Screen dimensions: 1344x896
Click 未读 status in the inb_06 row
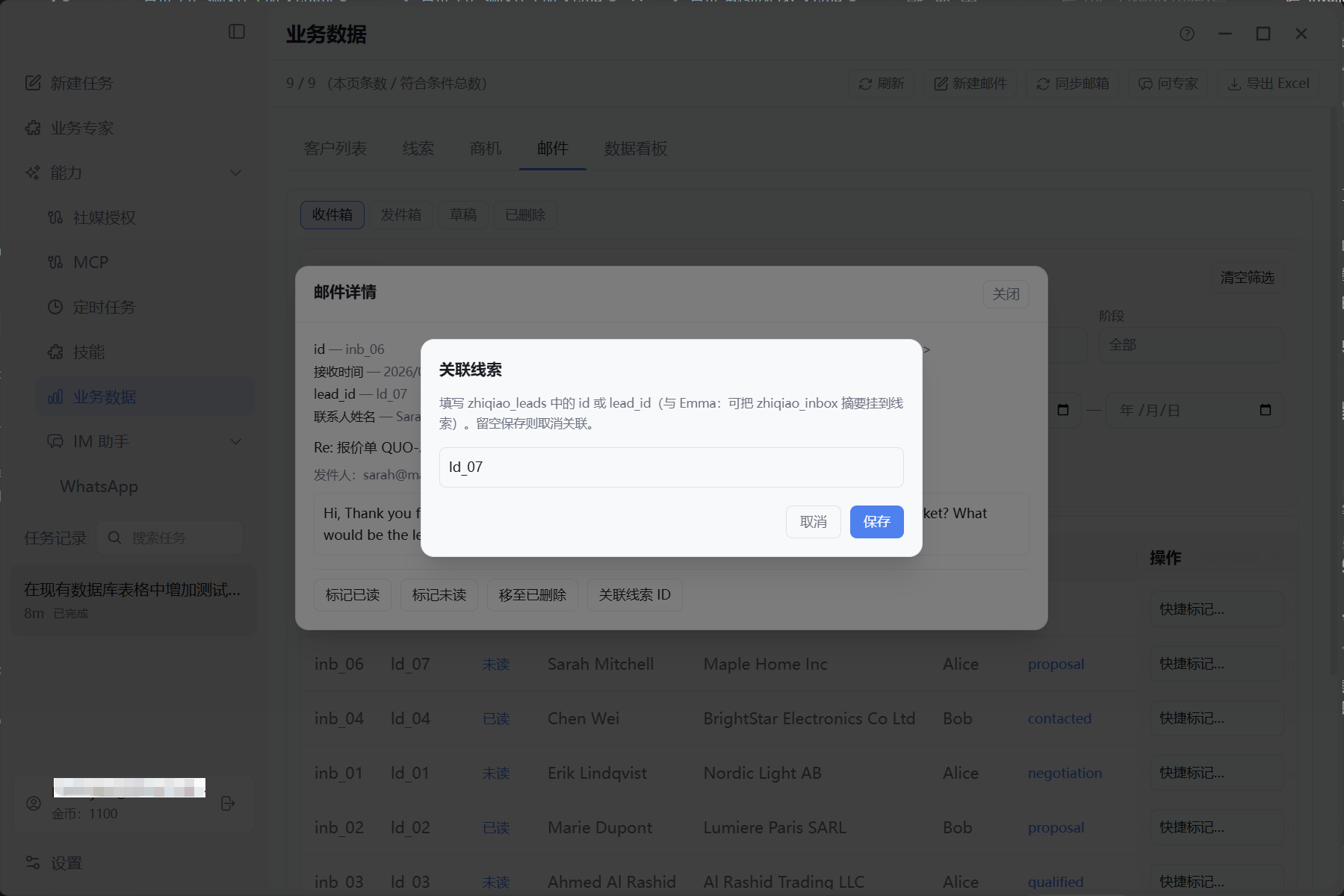pos(496,664)
